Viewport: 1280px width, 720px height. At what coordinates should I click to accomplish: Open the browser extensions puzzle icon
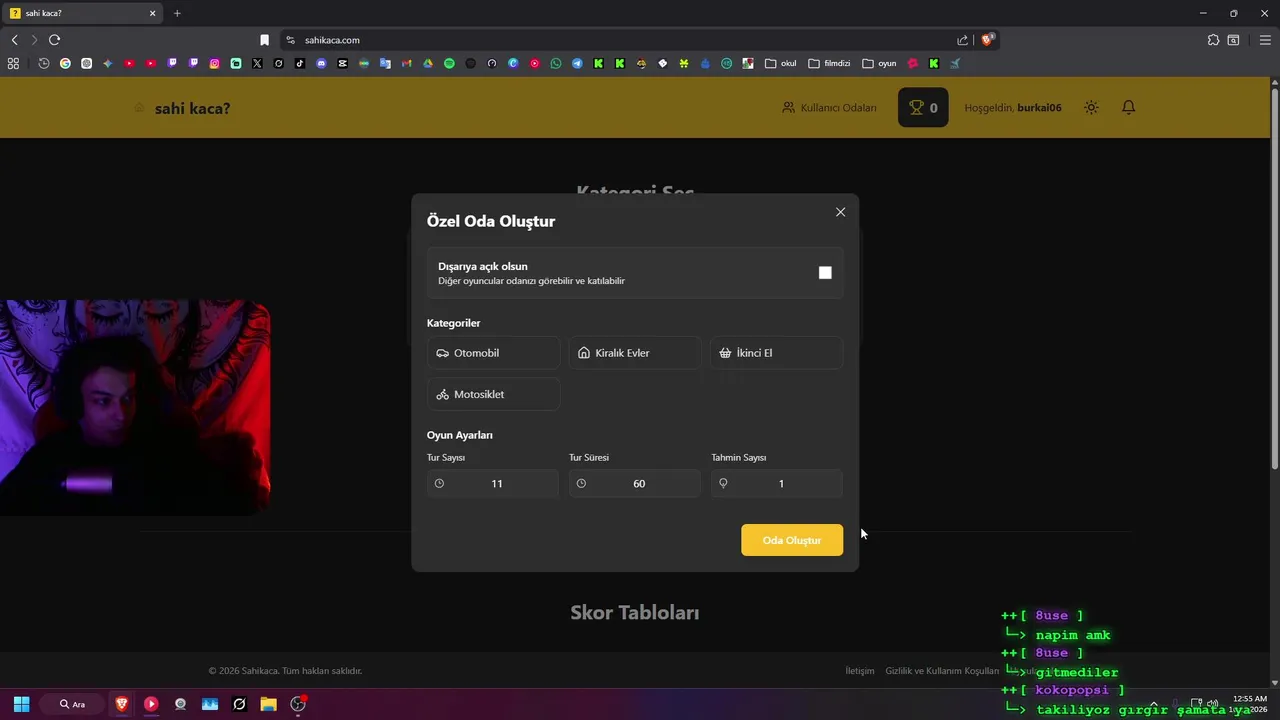(x=1213, y=40)
